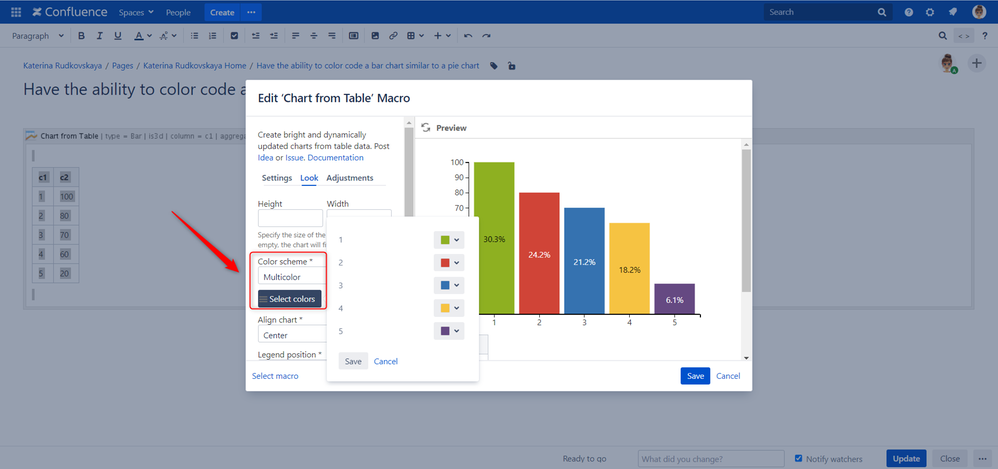Open the page layout tool

click(353, 36)
